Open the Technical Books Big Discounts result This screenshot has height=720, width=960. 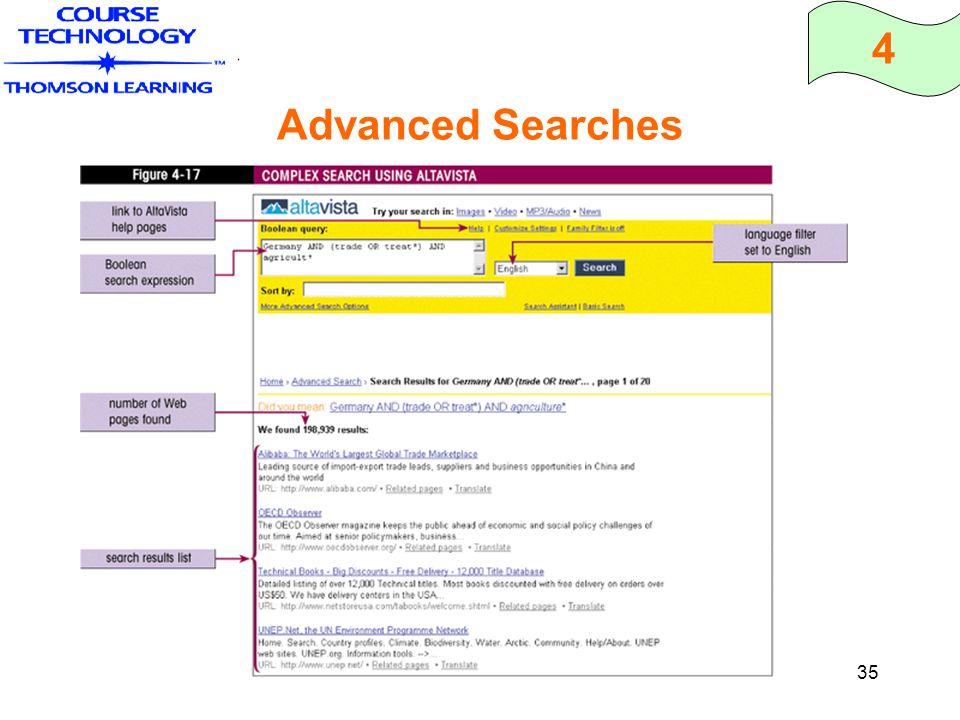[400, 572]
